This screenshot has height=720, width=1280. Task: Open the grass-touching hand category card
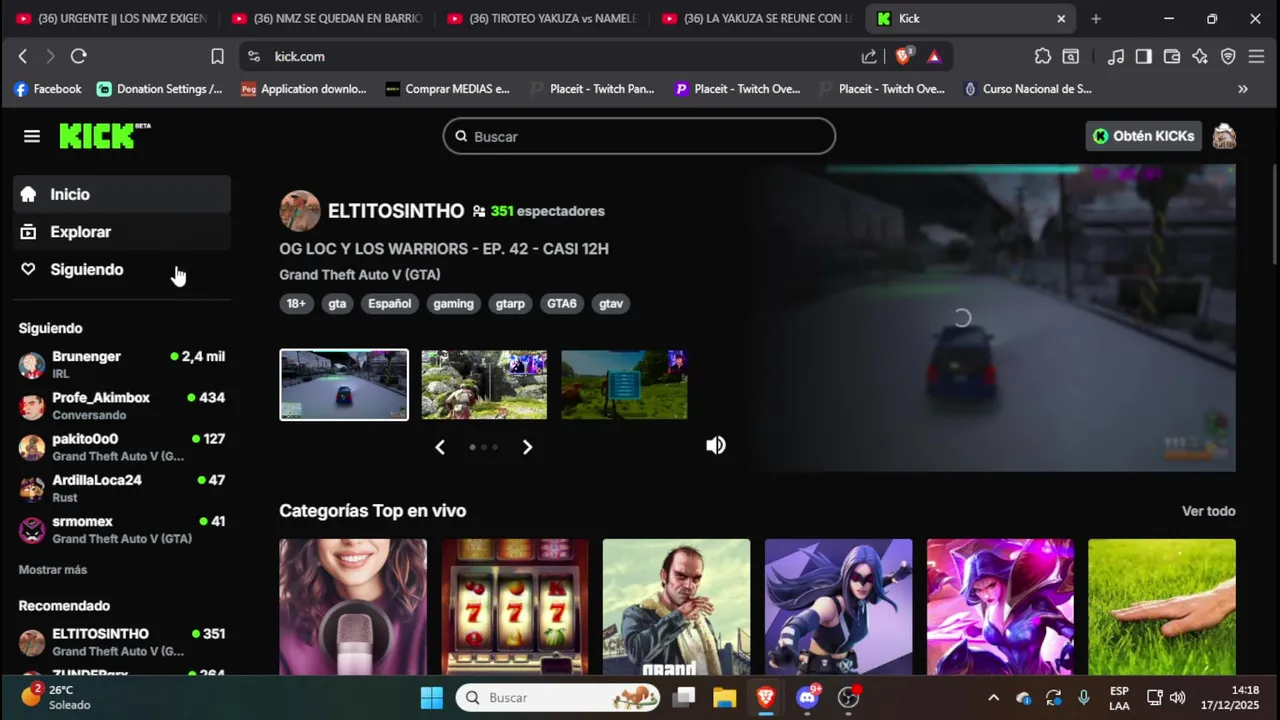click(x=1162, y=607)
